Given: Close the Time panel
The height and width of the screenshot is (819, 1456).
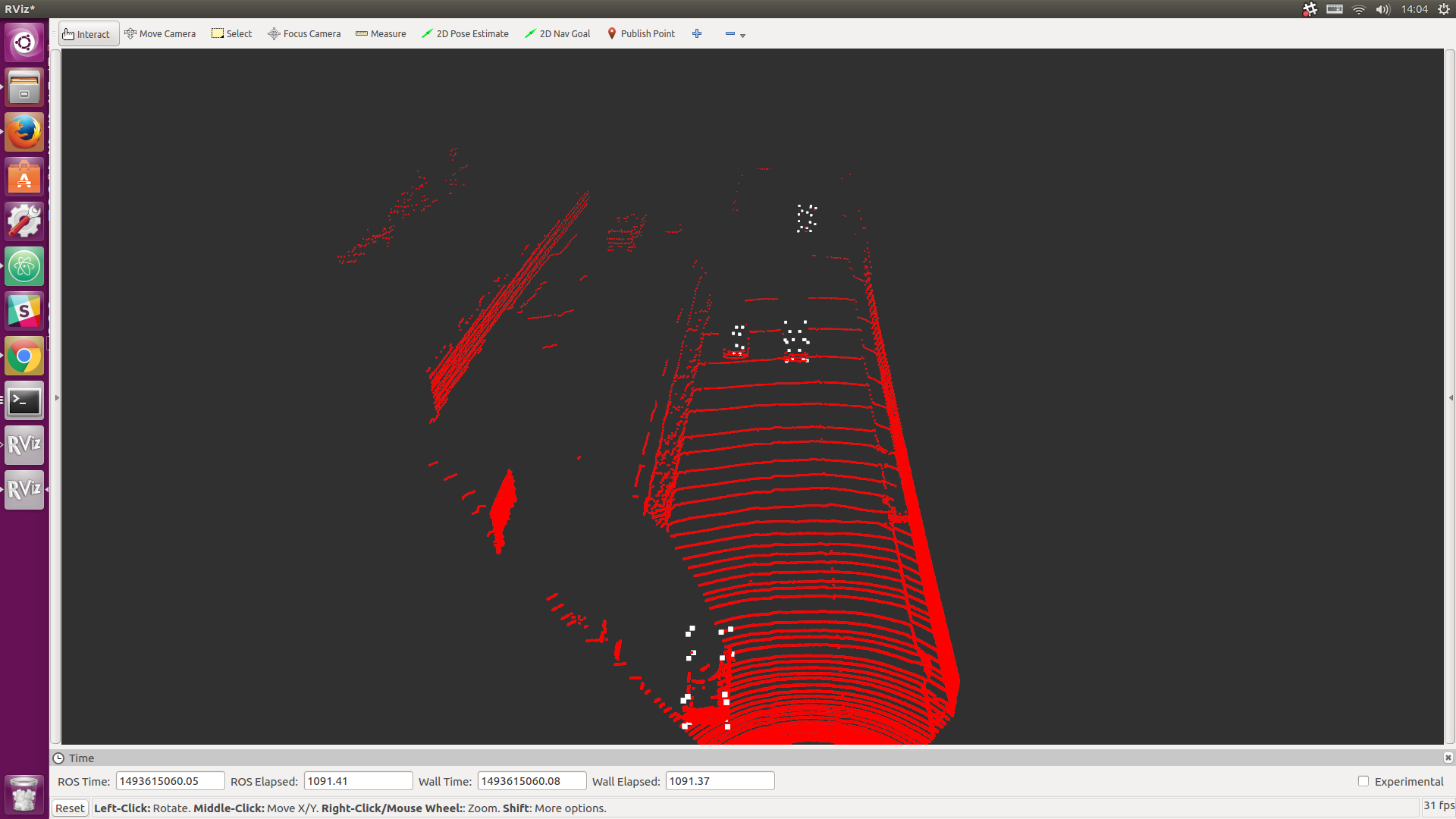Looking at the screenshot, I should coord(1448,758).
